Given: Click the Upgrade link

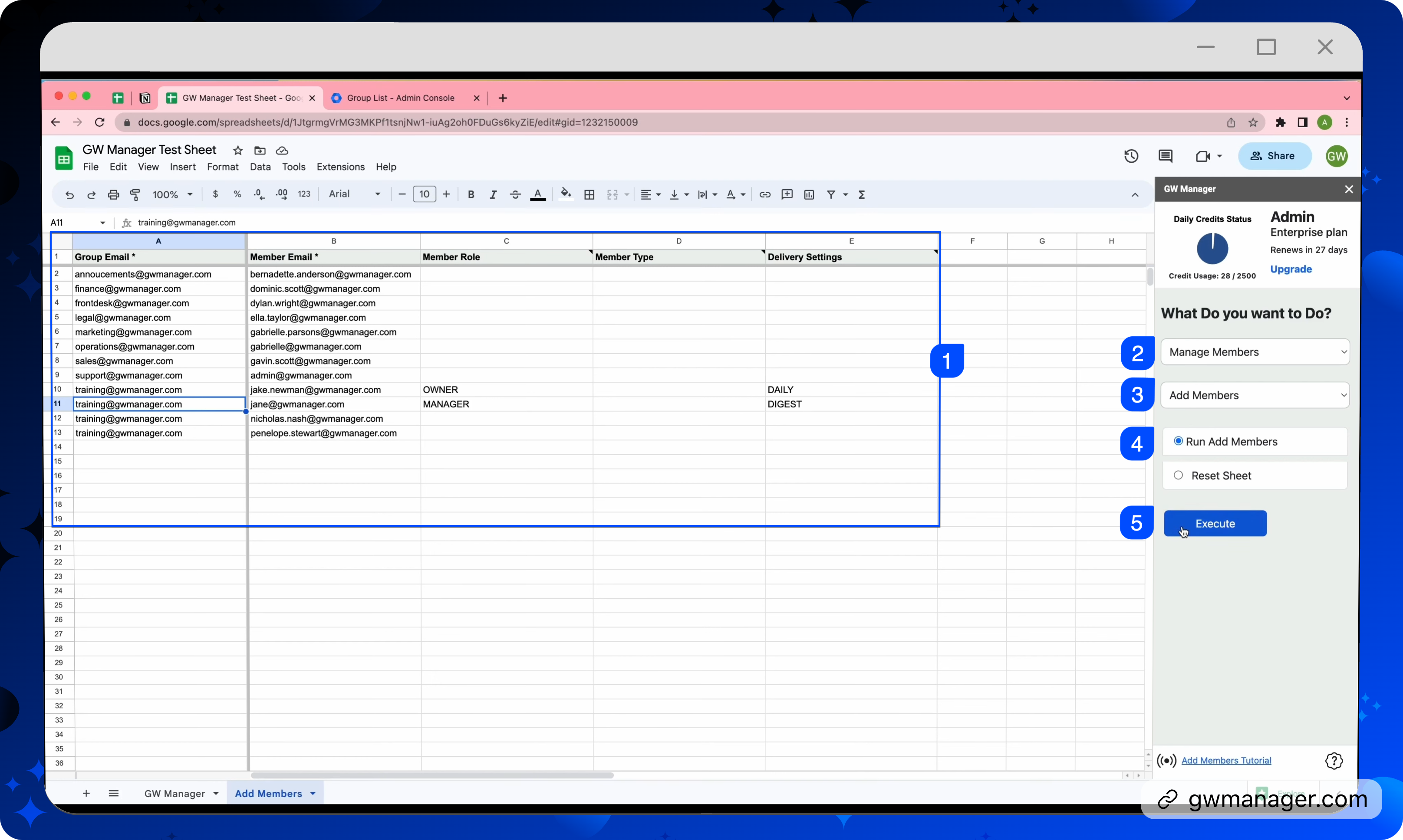Looking at the screenshot, I should [x=1290, y=269].
